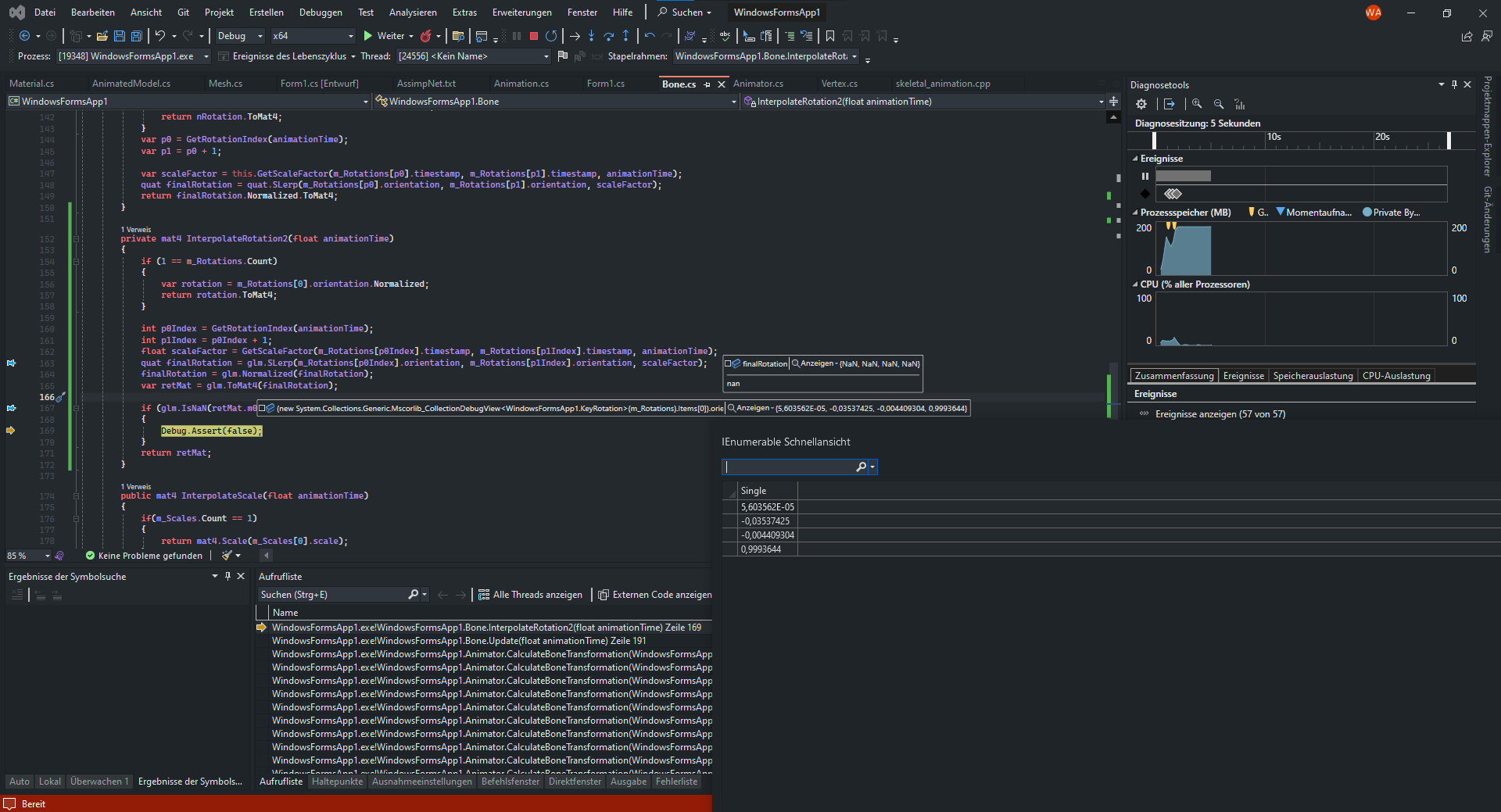
Task: Toggle Externen Code anzeigen option
Action: coord(655,595)
